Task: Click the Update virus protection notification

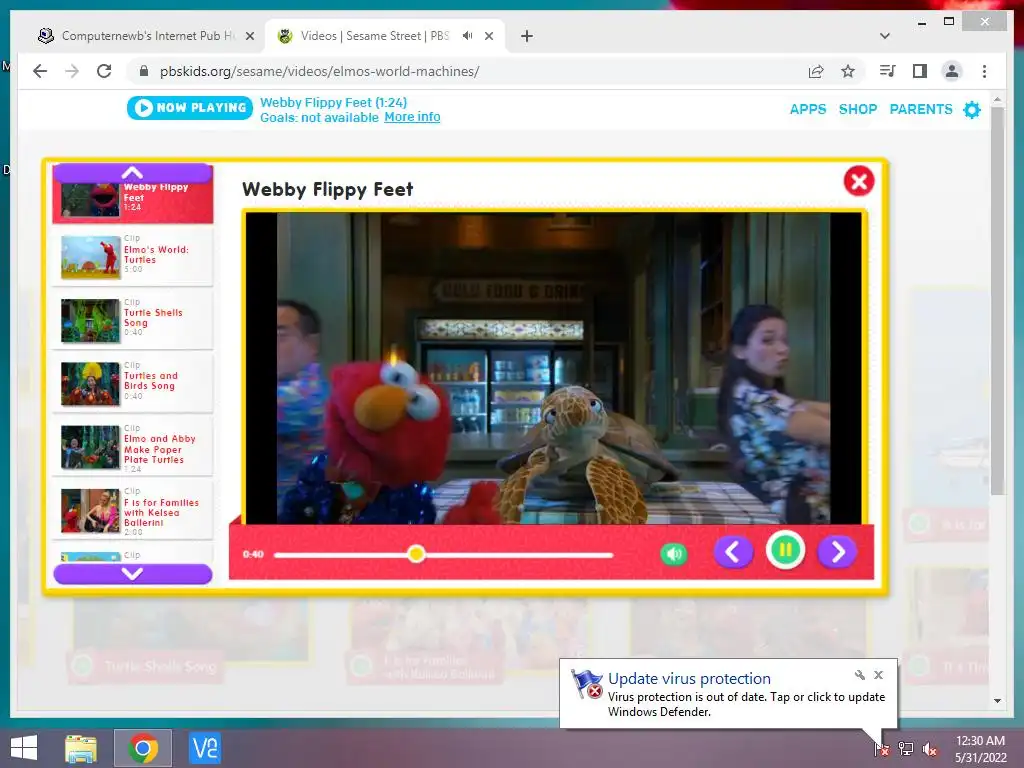Action: coord(728,694)
